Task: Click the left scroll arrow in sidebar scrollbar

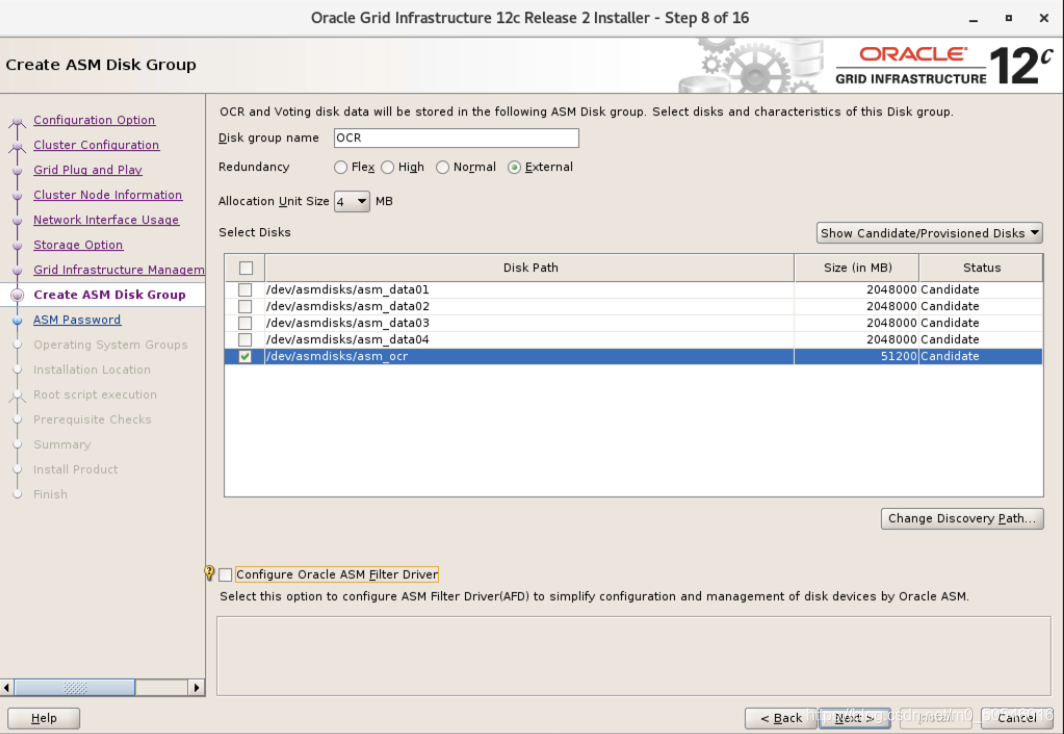Action: tap(7, 687)
